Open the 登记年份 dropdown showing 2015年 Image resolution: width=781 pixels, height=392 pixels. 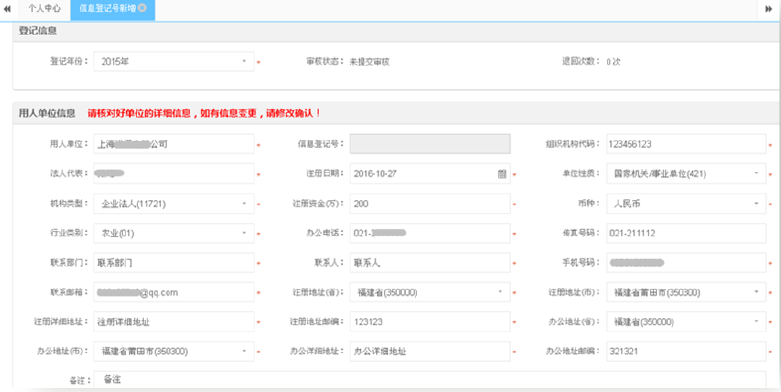click(x=174, y=62)
